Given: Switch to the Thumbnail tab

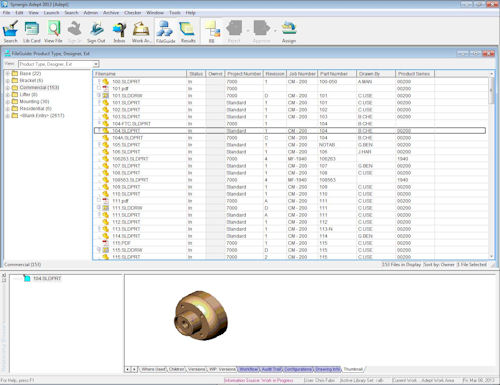Looking at the screenshot, I should 353,369.
